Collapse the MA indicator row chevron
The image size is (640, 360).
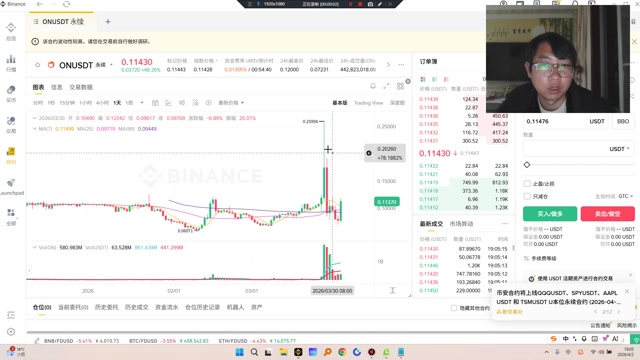click(x=35, y=129)
